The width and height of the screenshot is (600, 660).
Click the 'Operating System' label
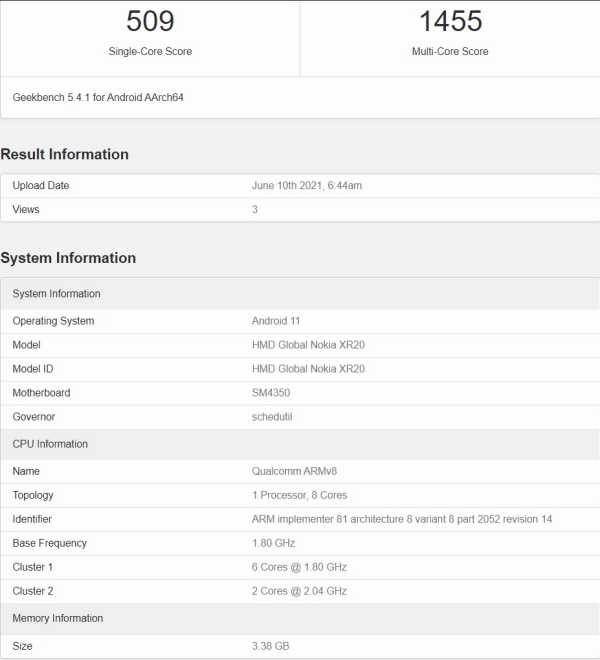(x=53, y=321)
